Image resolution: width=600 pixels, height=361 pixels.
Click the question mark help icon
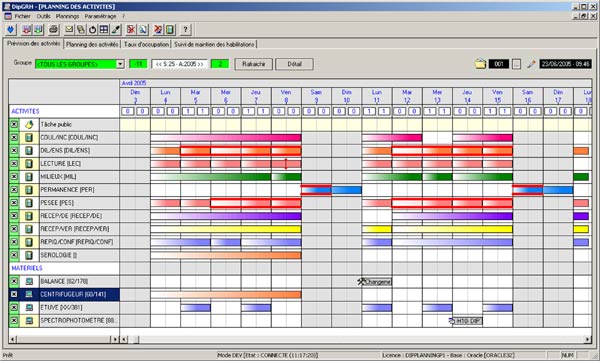pyautogui.click(x=185, y=29)
